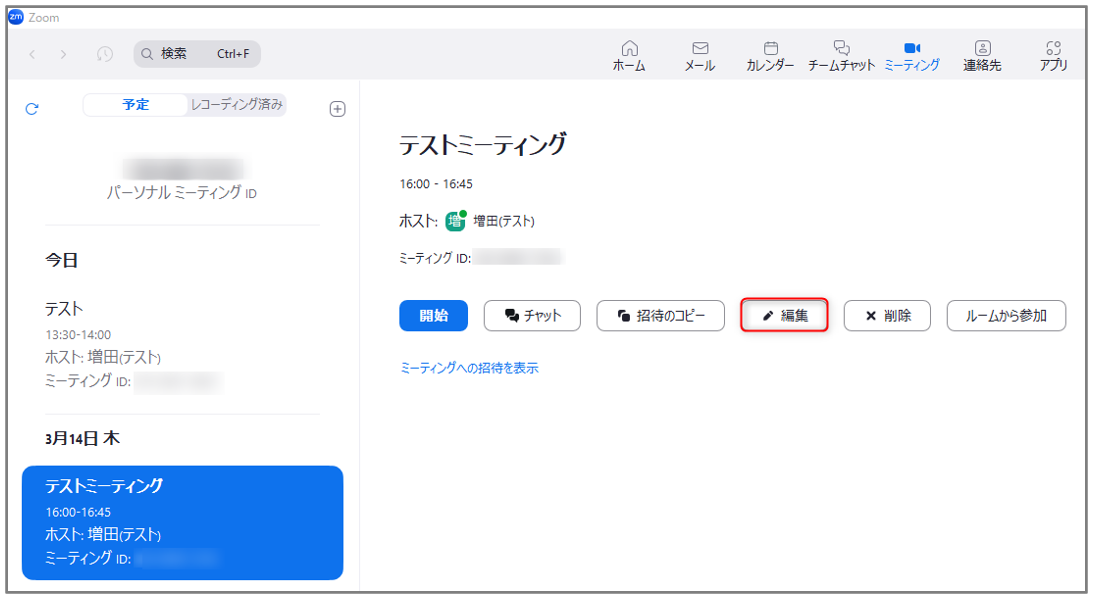Select テストミーティング 16:00-16:45 list item
This screenshot has width=1094, height=602.
182,522
